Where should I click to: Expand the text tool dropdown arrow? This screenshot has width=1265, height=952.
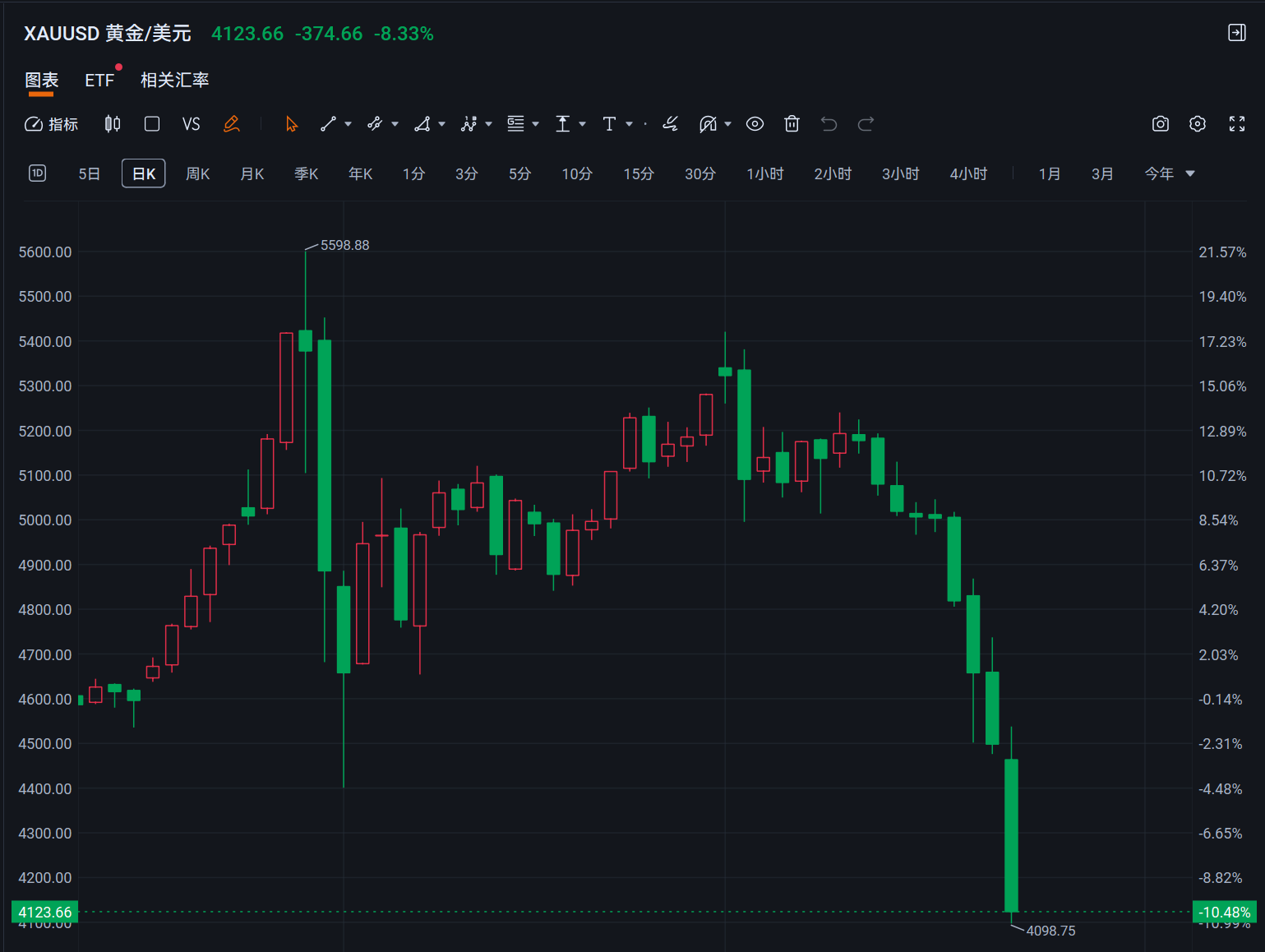[630, 124]
